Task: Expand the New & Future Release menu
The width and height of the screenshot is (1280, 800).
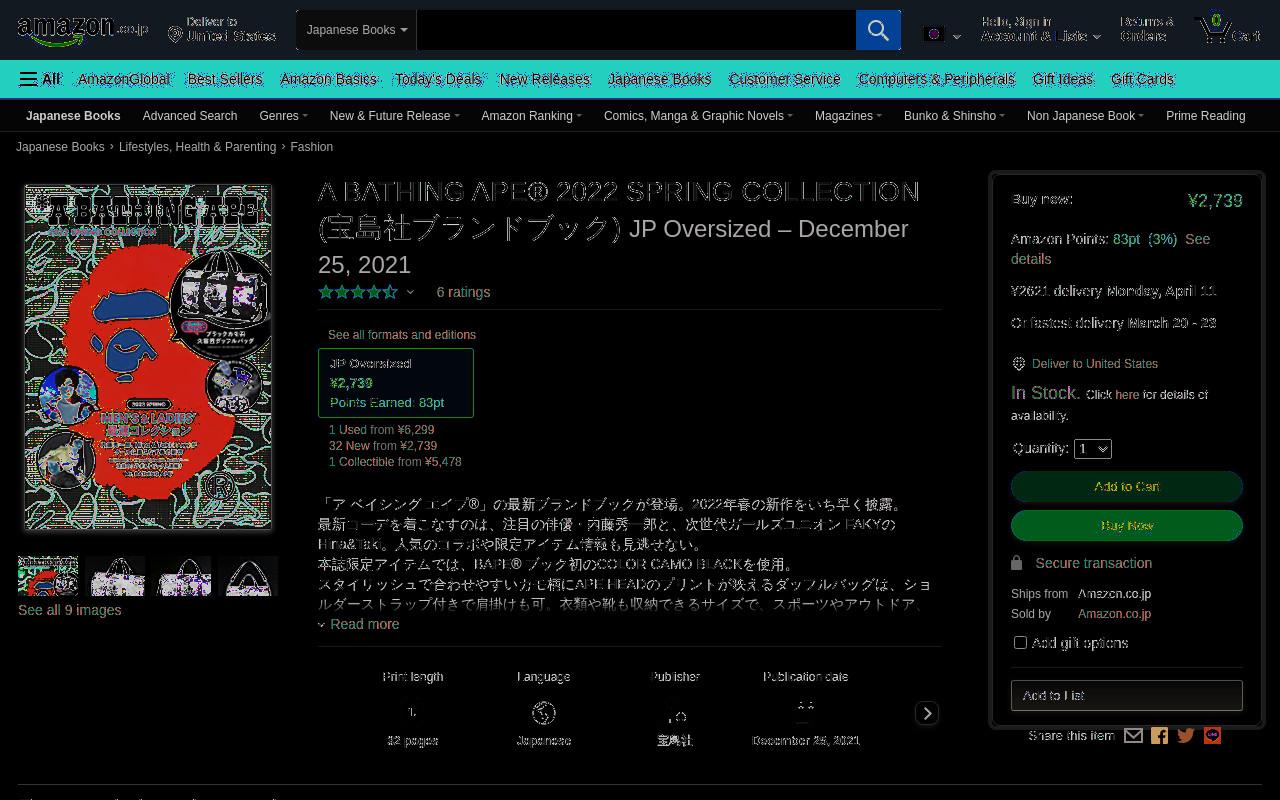Action: coord(394,116)
